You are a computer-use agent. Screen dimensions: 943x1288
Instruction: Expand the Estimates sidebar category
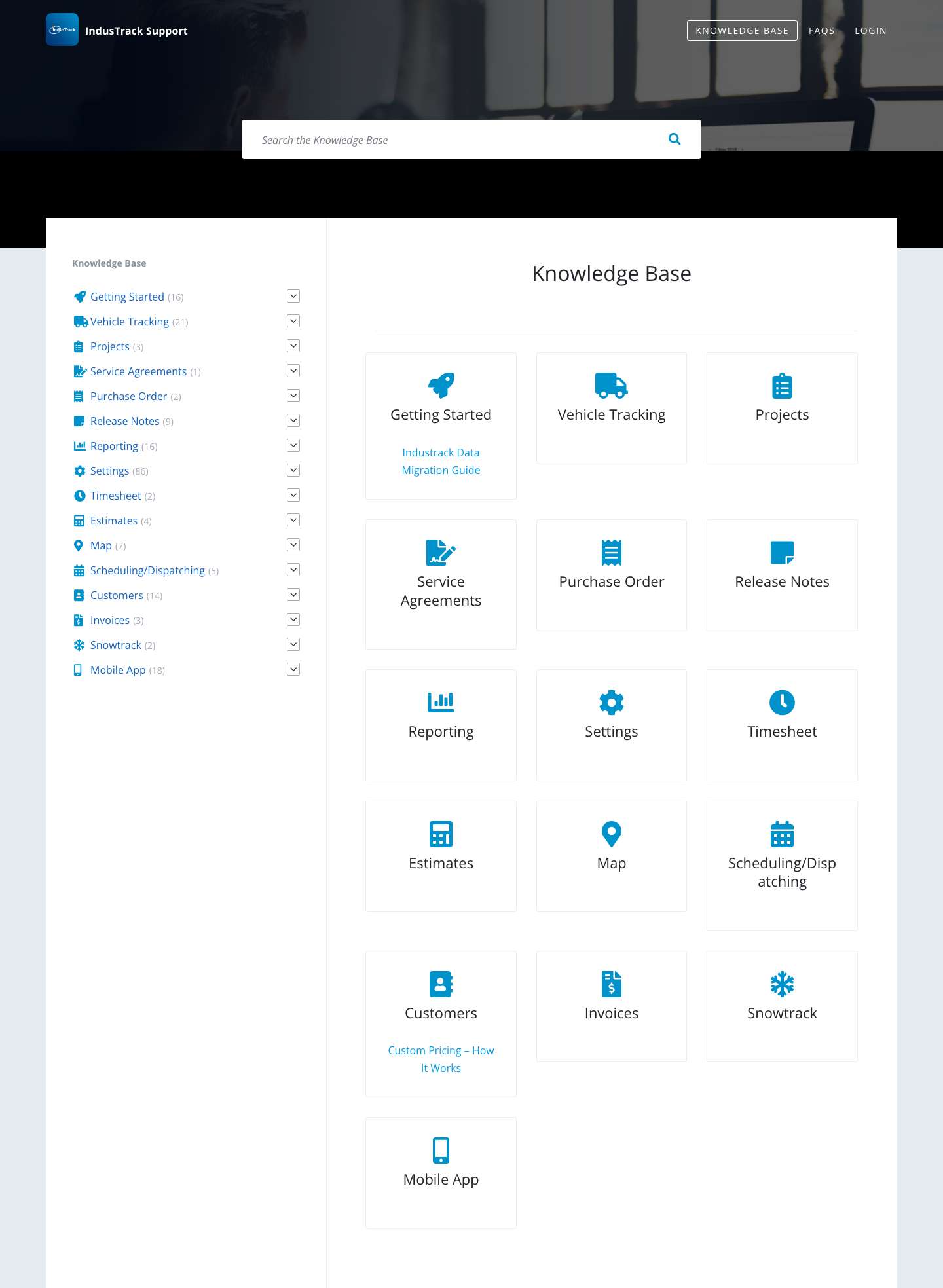[x=293, y=520]
